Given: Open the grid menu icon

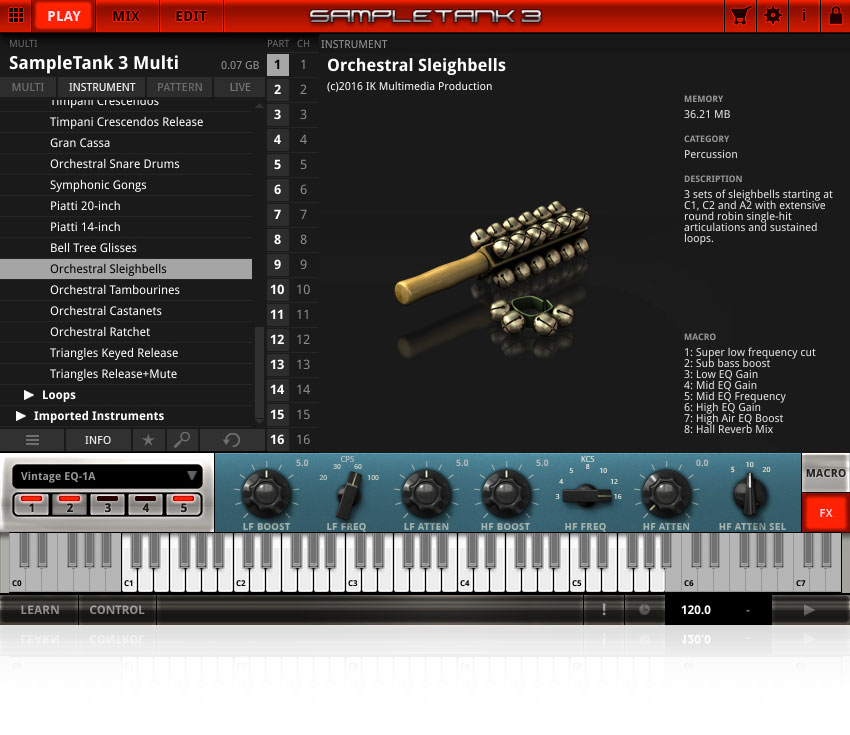Looking at the screenshot, I should coord(16,16).
